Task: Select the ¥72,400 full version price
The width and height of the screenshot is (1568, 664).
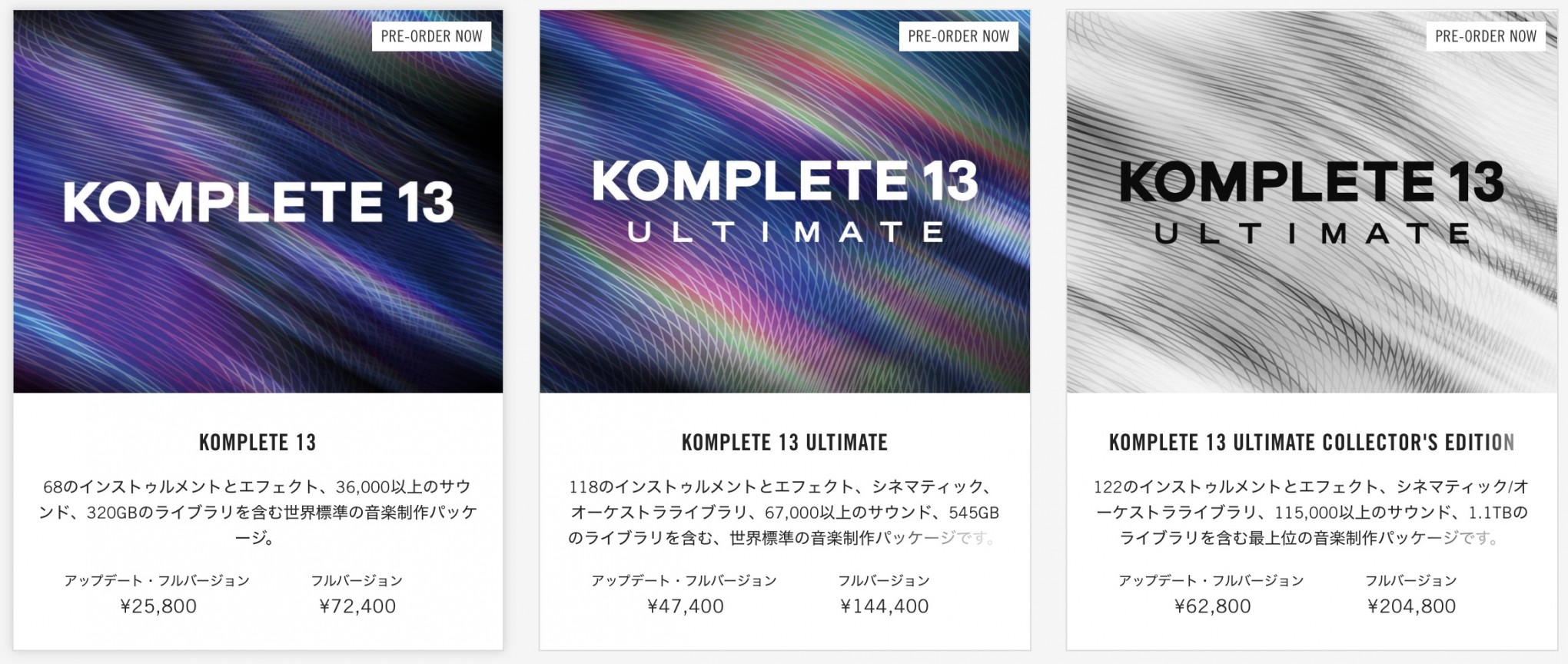Action: (x=356, y=606)
